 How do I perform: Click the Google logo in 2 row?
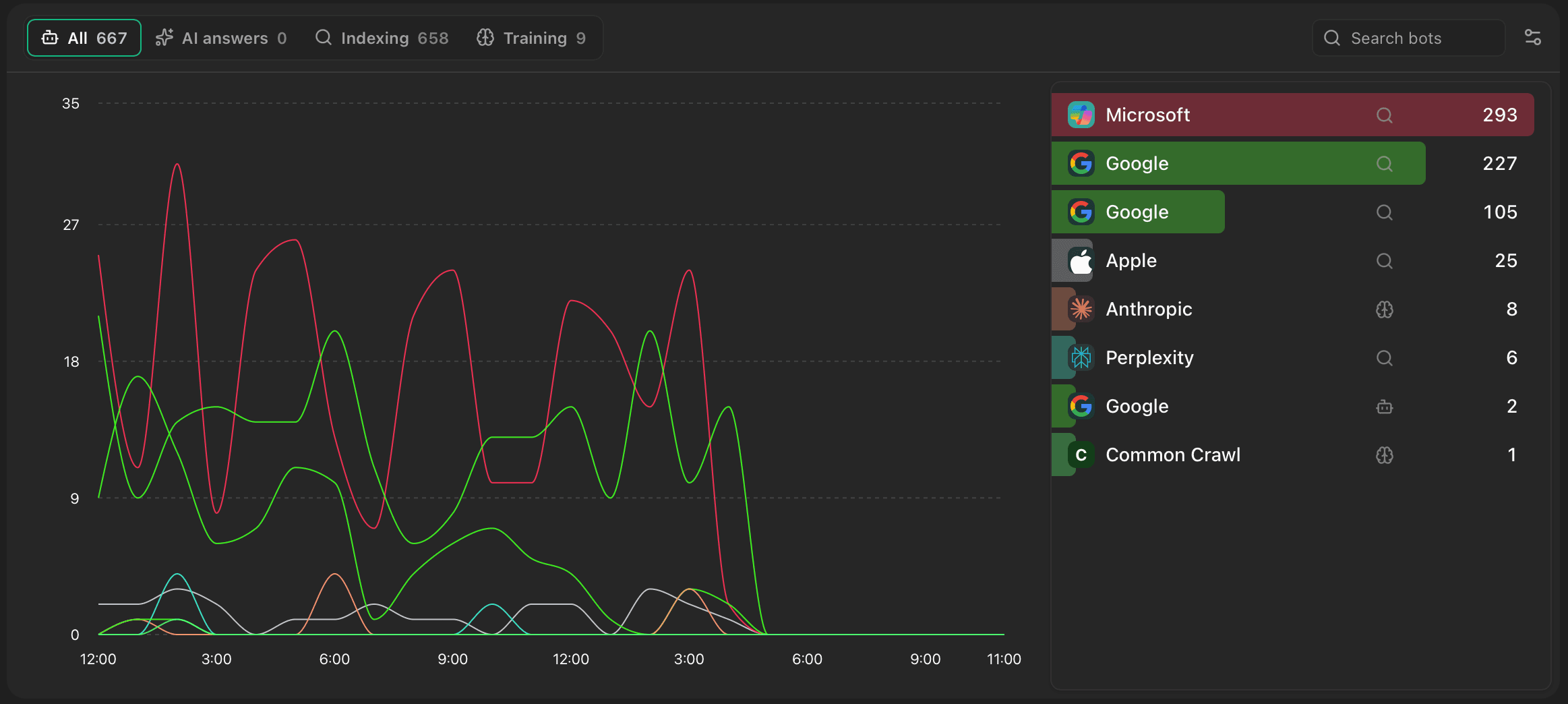(1081, 406)
